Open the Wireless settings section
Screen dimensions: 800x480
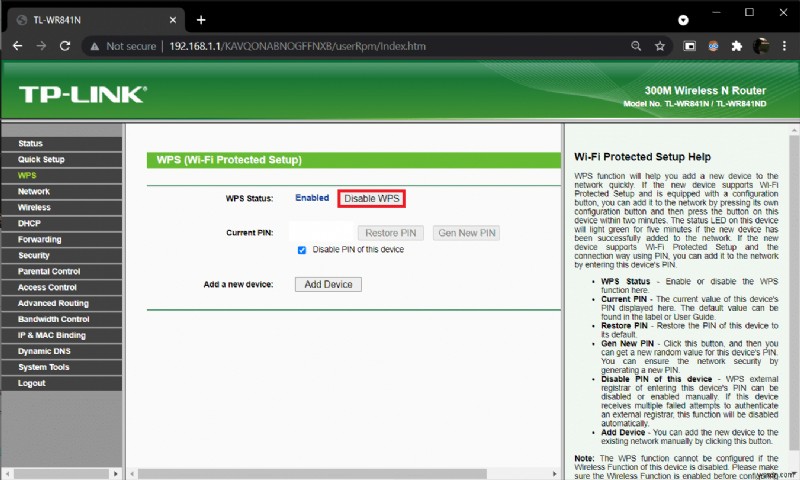62,207
